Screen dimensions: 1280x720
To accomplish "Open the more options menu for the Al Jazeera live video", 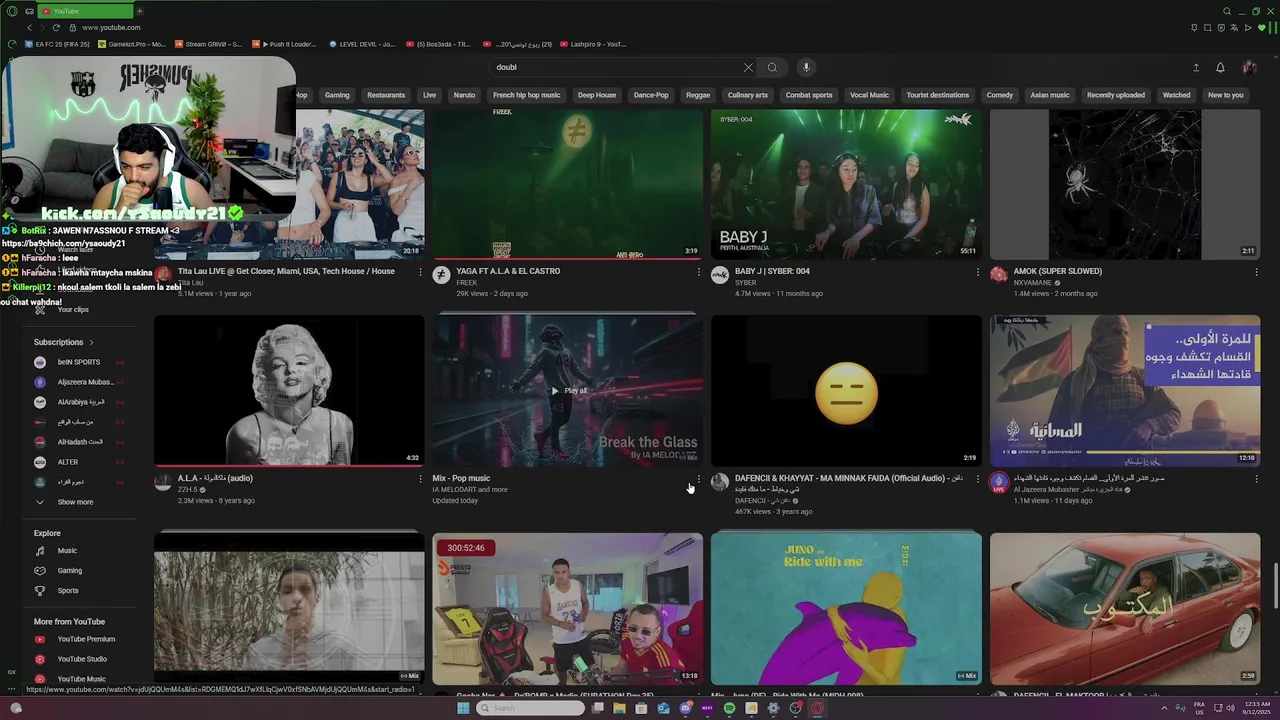I will pos(1257,479).
